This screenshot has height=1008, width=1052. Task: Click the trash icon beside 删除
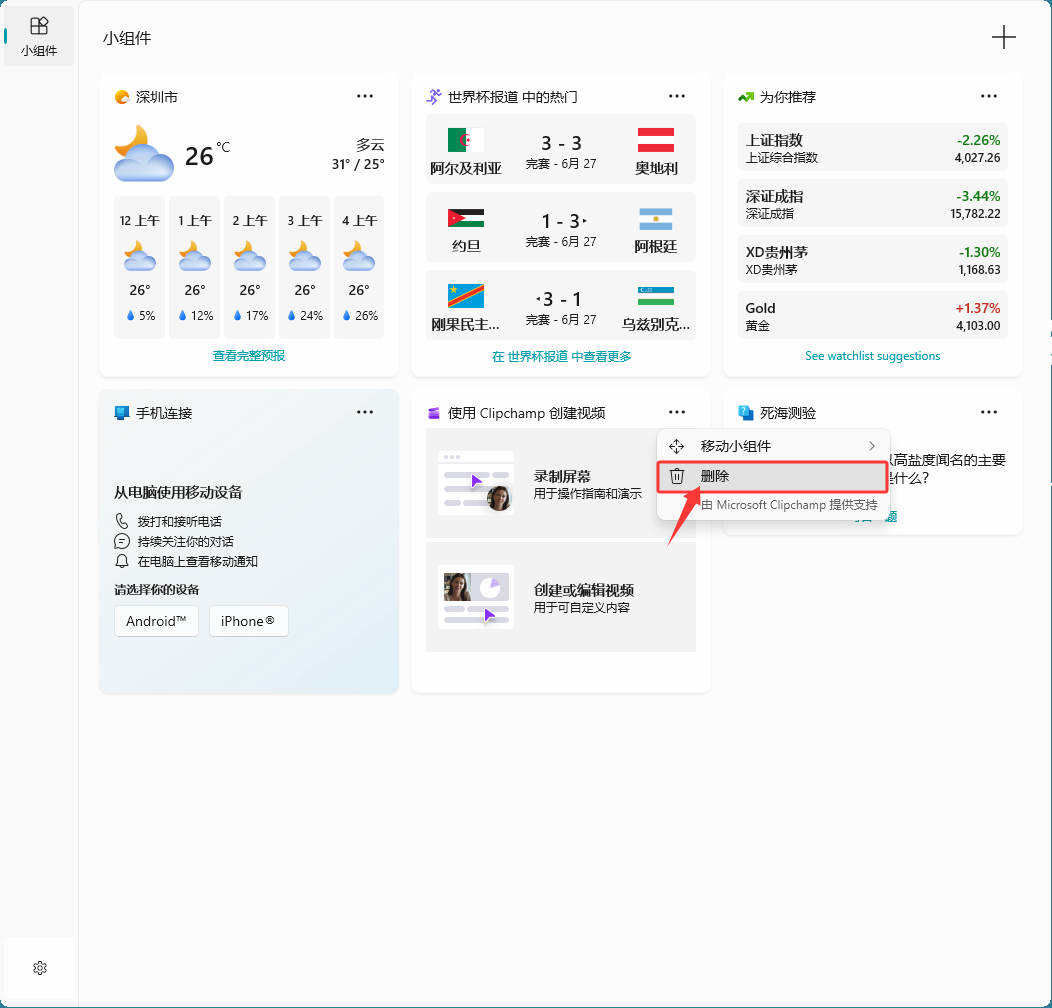(x=677, y=476)
